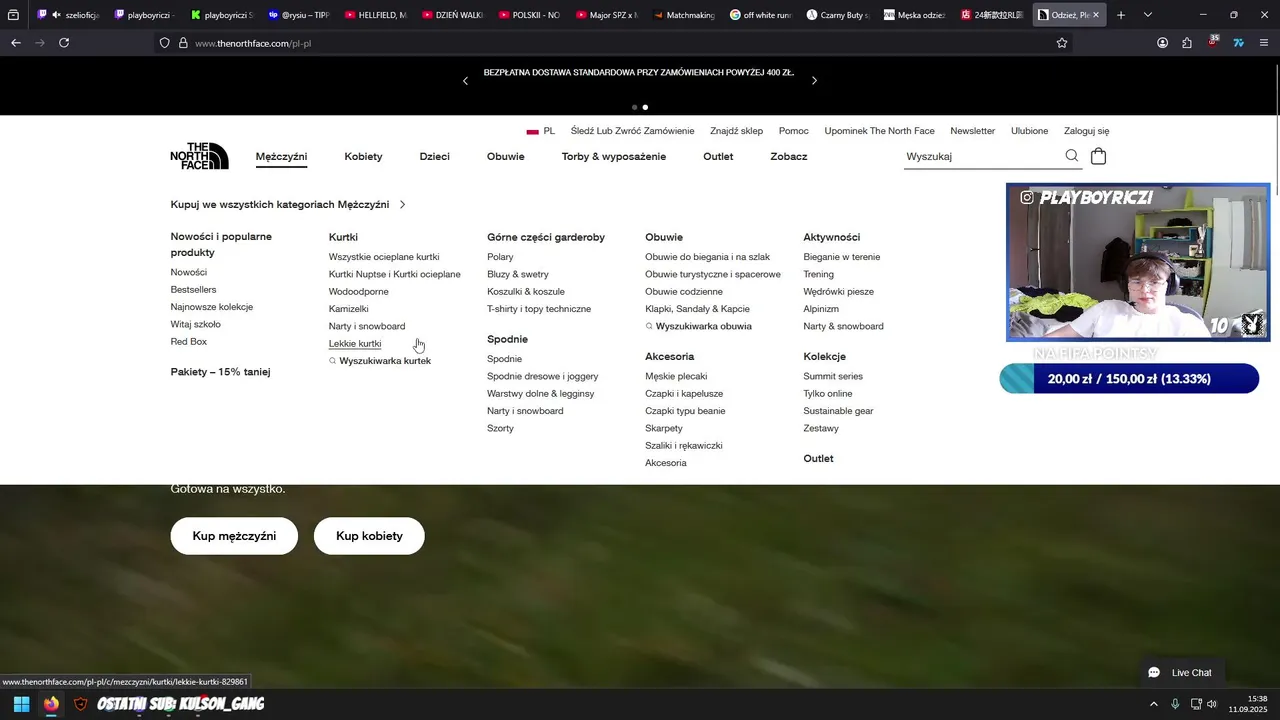Open Śledź Lub Zwróć Zamówienie link
Image resolution: width=1280 pixels, height=720 pixels.
click(632, 131)
